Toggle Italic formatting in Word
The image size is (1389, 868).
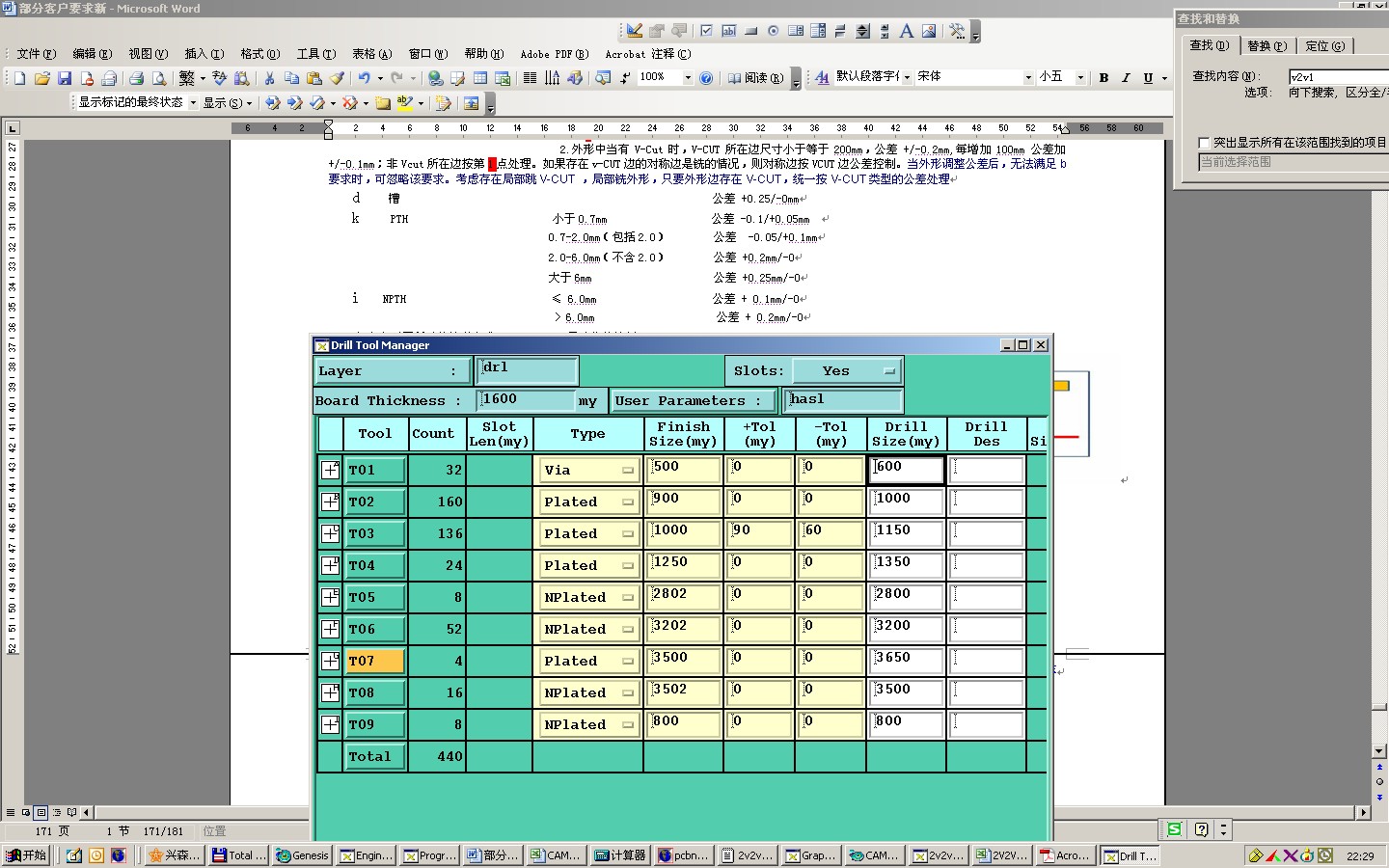[1126, 78]
